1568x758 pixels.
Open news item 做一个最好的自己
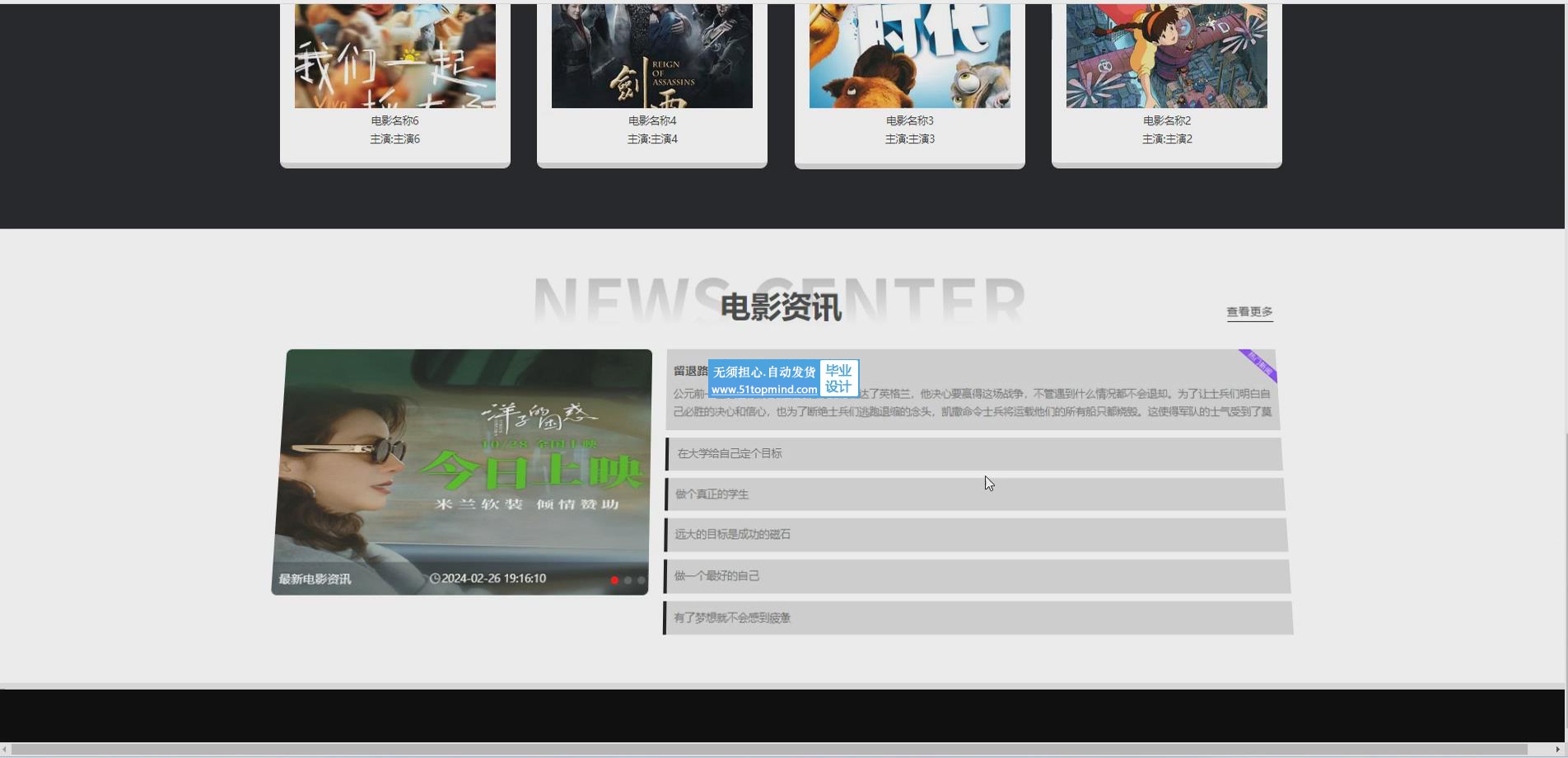[976, 576]
